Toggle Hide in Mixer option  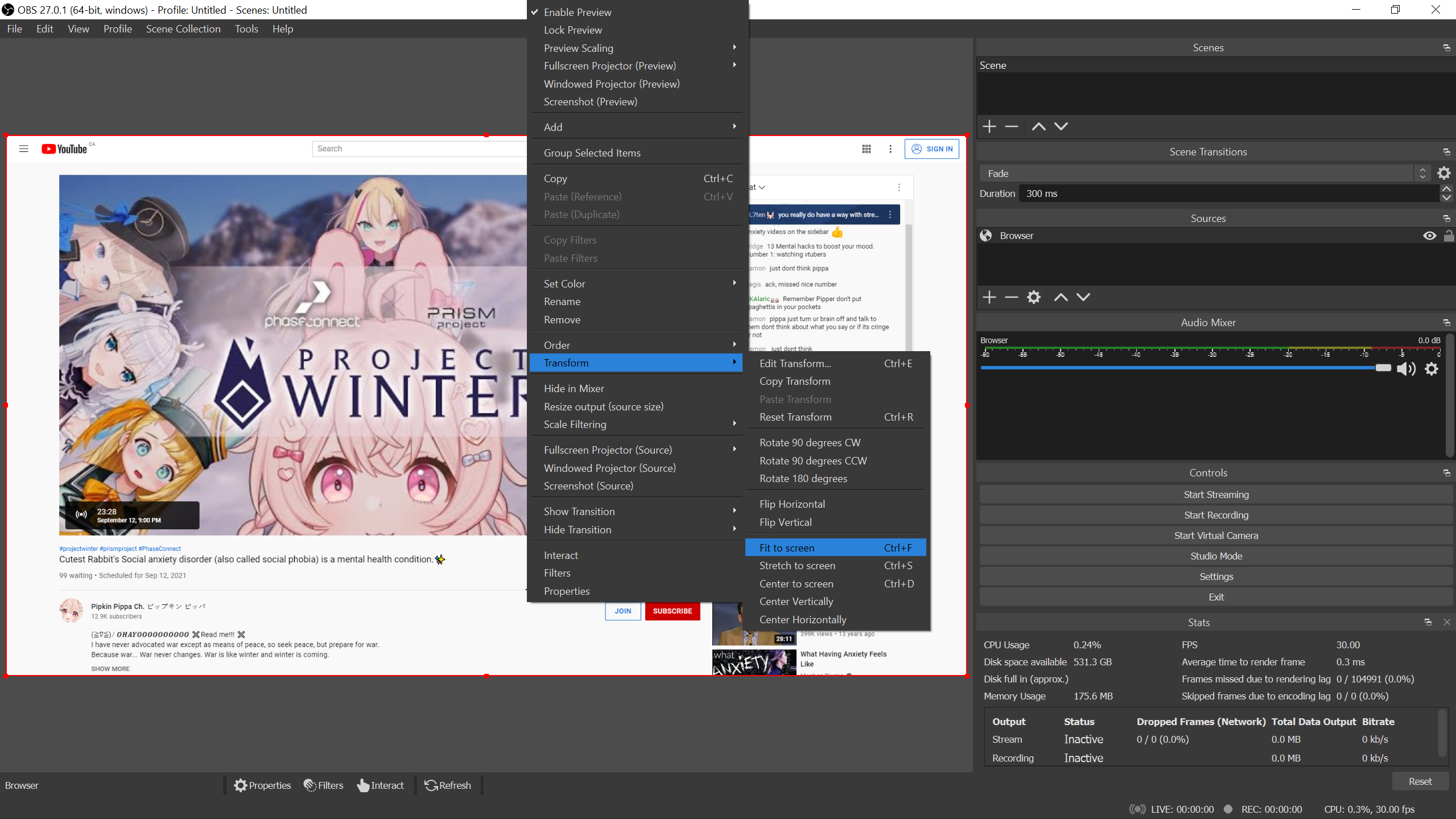click(636, 388)
